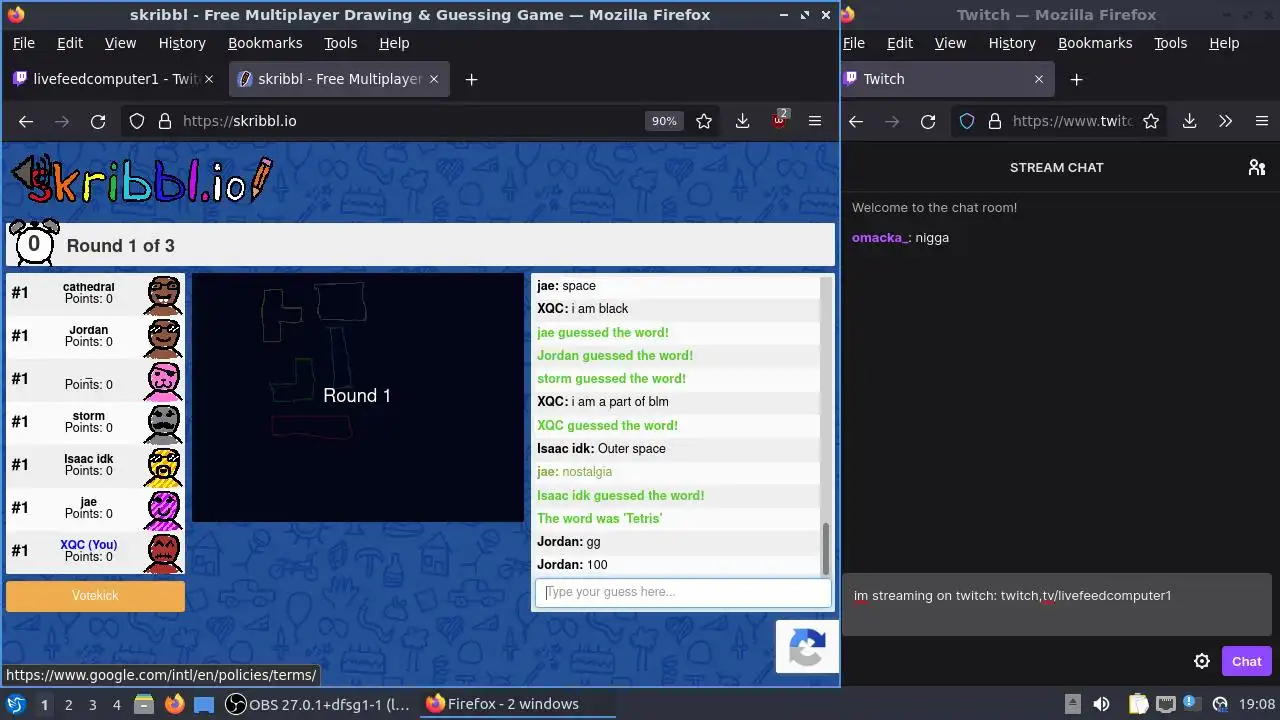Click the Type your guess here field
The height and width of the screenshot is (720, 1280).
click(x=683, y=592)
